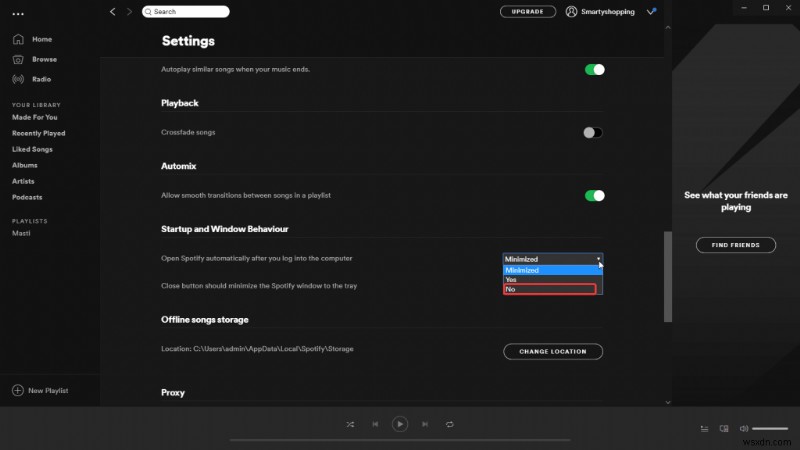
Task: Click the scrollbar up arrow
Action: tap(668, 28)
